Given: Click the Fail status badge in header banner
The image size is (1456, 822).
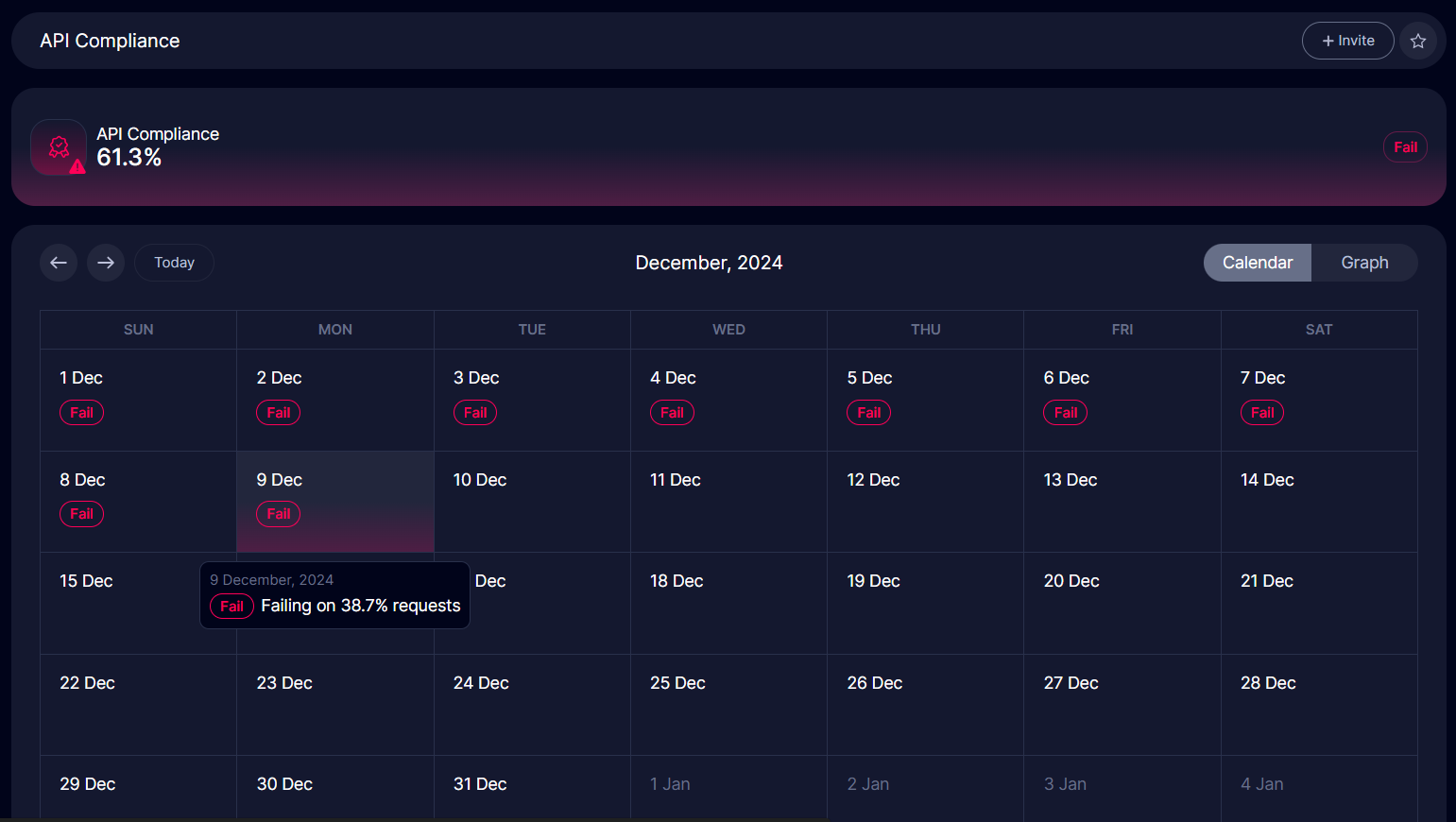Looking at the screenshot, I should 1405,147.
